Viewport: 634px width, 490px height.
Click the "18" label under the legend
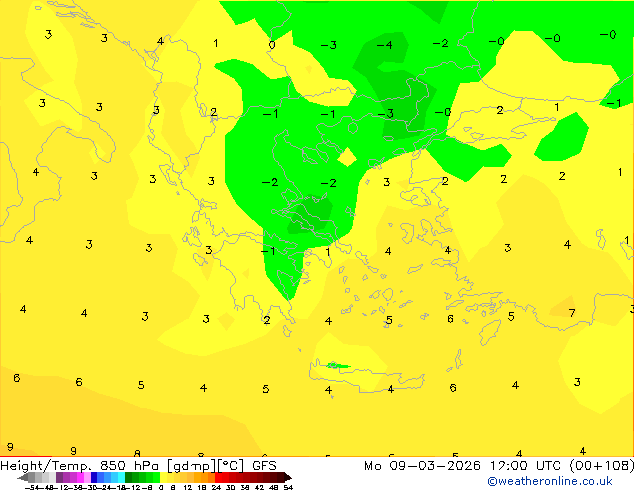coord(202,487)
